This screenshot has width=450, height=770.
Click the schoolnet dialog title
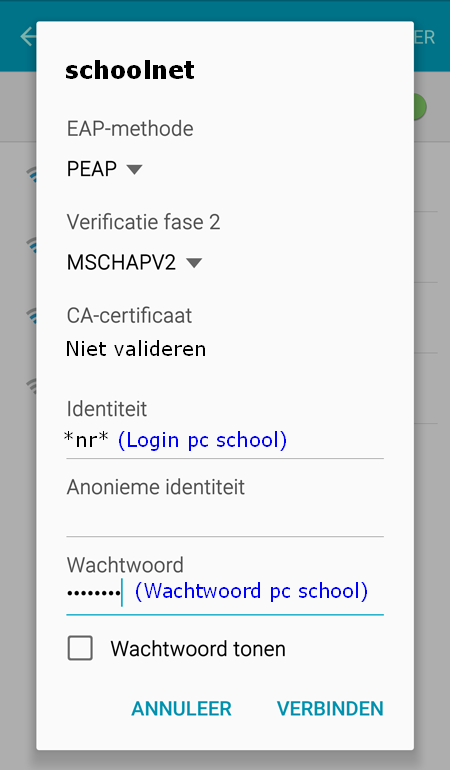pyautogui.click(x=130, y=70)
